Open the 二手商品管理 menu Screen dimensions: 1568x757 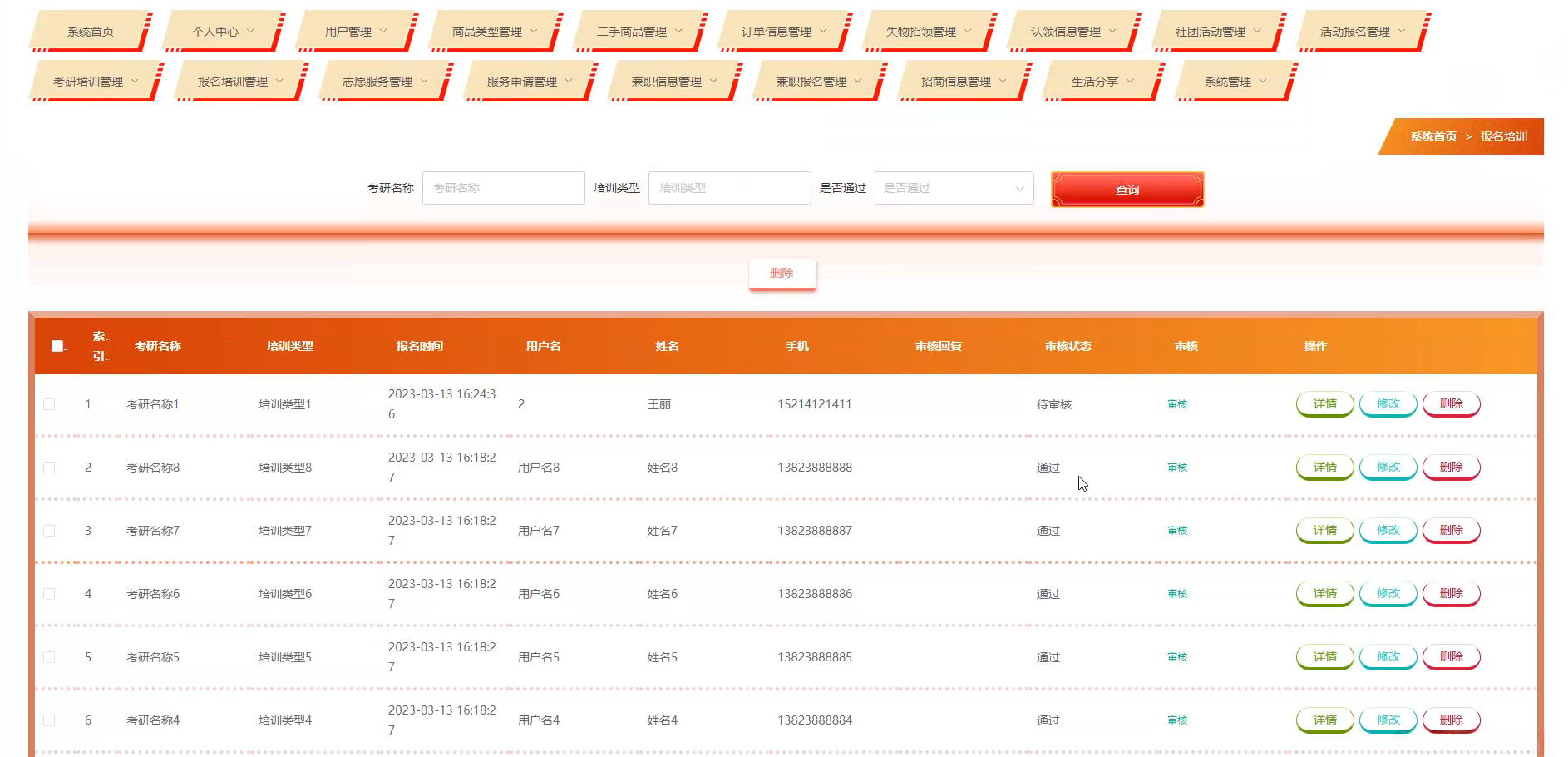(x=639, y=32)
